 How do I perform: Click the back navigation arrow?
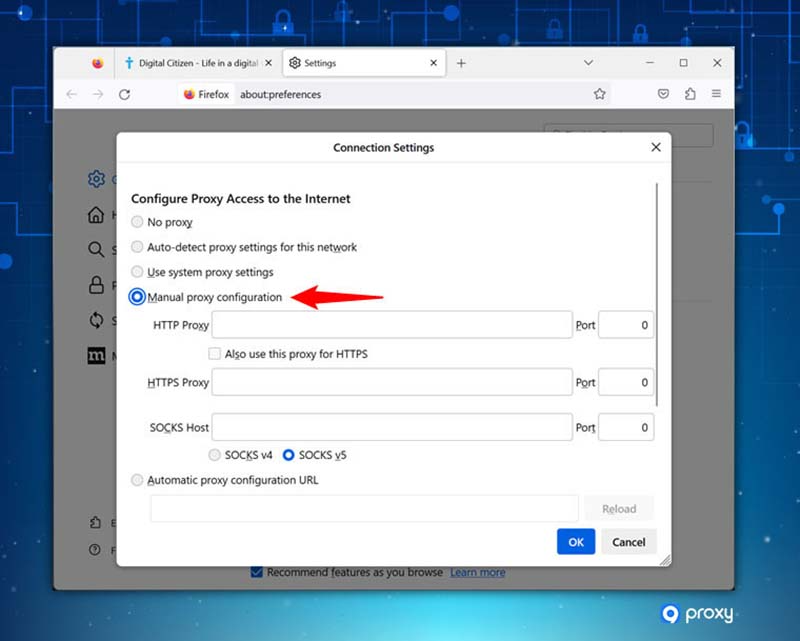71,93
